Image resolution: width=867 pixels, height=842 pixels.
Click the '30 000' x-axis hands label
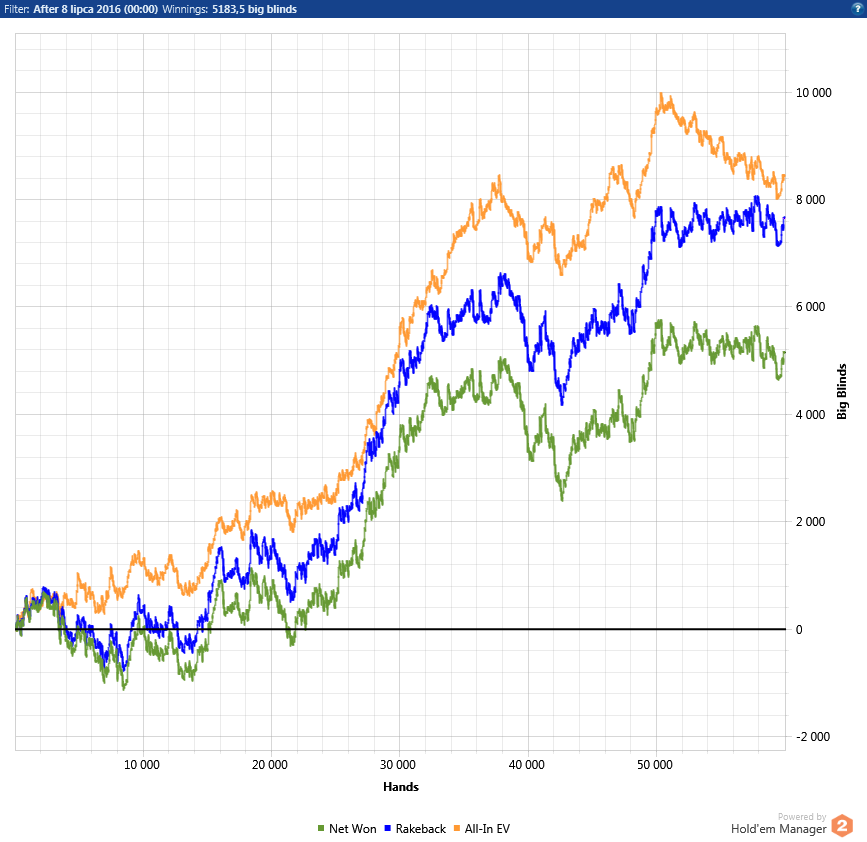click(398, 765)
